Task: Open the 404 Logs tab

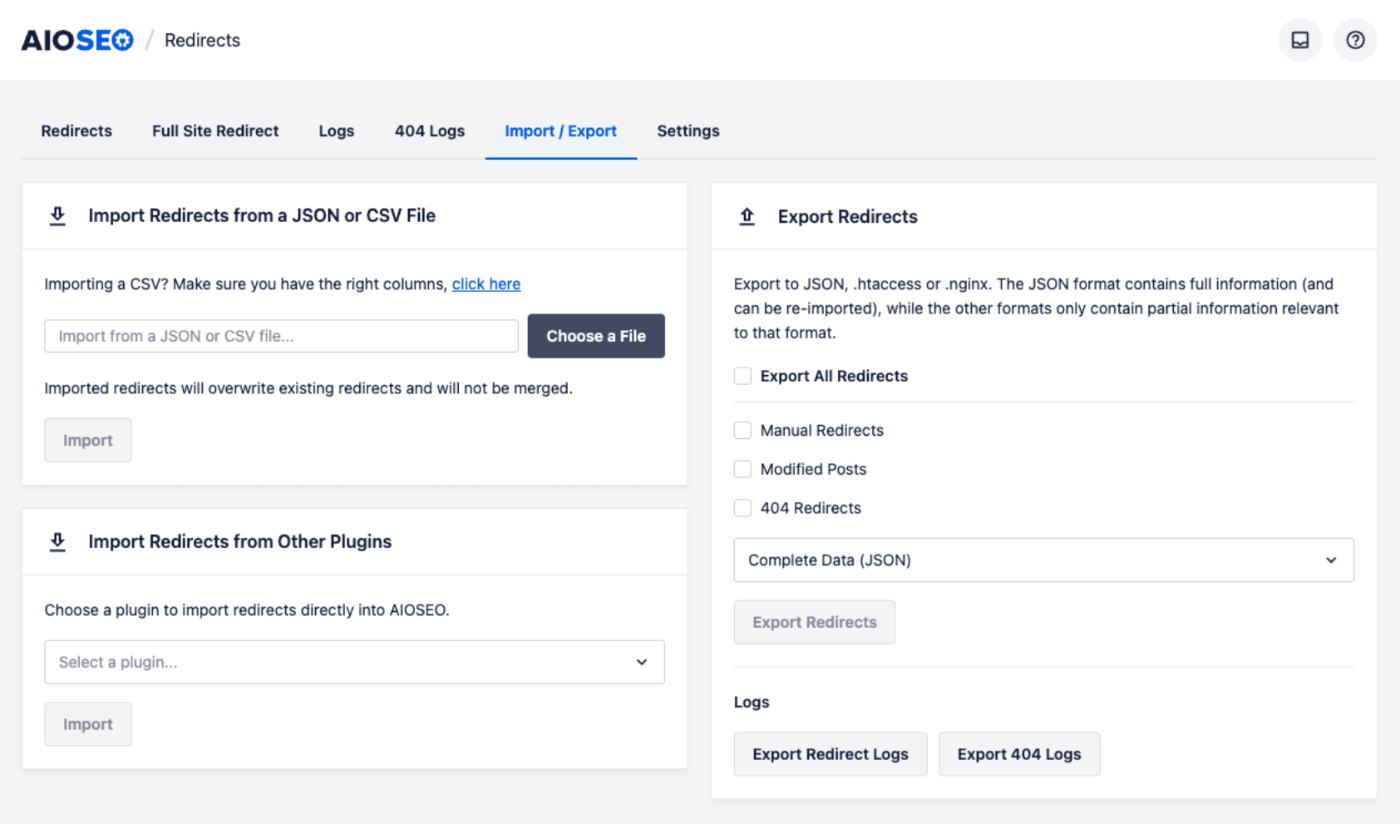Action: (x=430, y=131)
